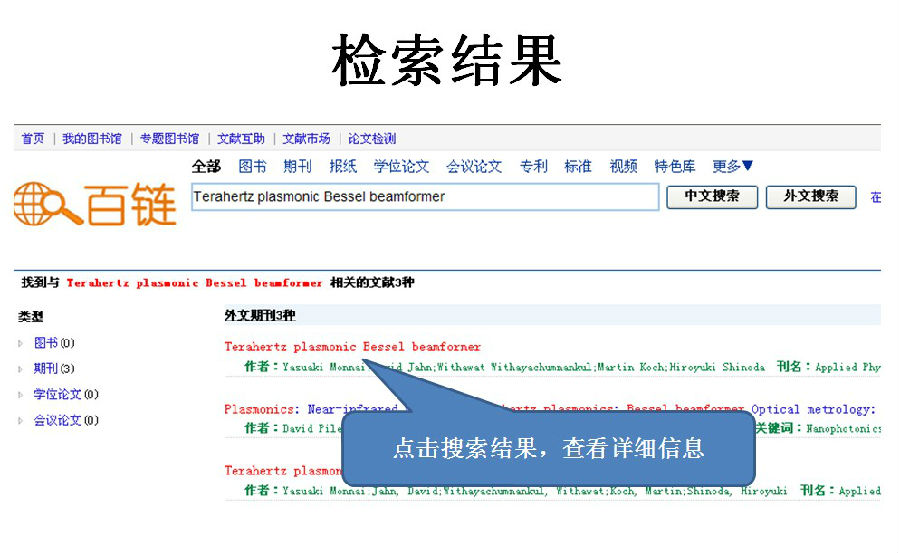
Task: Open 文献市场 link
Action: point(306,138)
